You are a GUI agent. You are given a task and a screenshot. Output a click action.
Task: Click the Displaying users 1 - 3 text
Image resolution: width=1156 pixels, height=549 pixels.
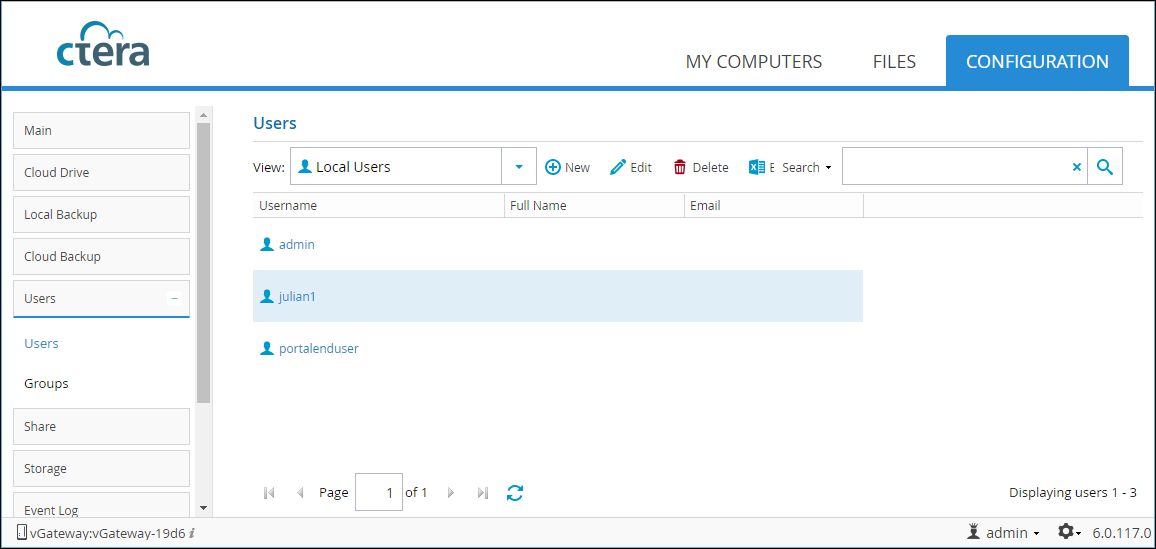tap(1073, 492)
